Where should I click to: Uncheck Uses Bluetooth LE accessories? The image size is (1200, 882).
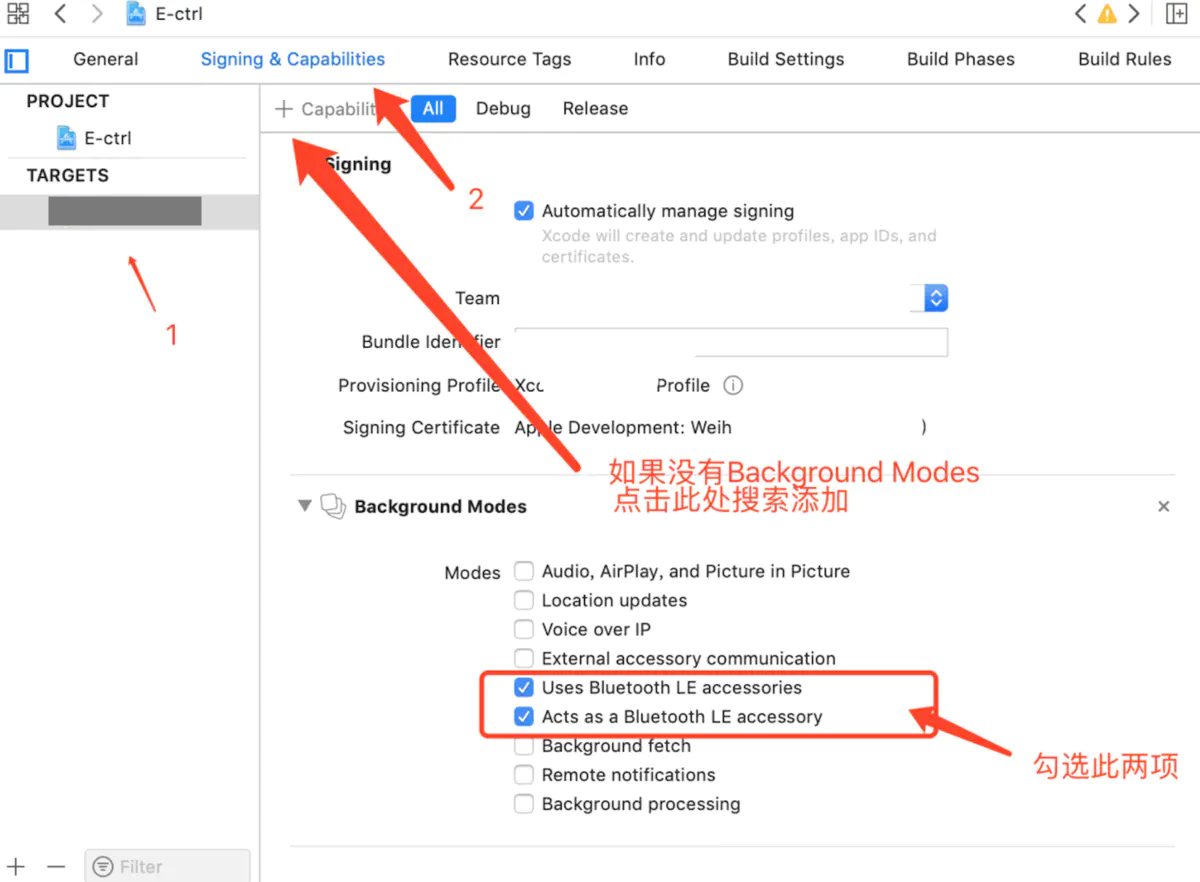524,688
